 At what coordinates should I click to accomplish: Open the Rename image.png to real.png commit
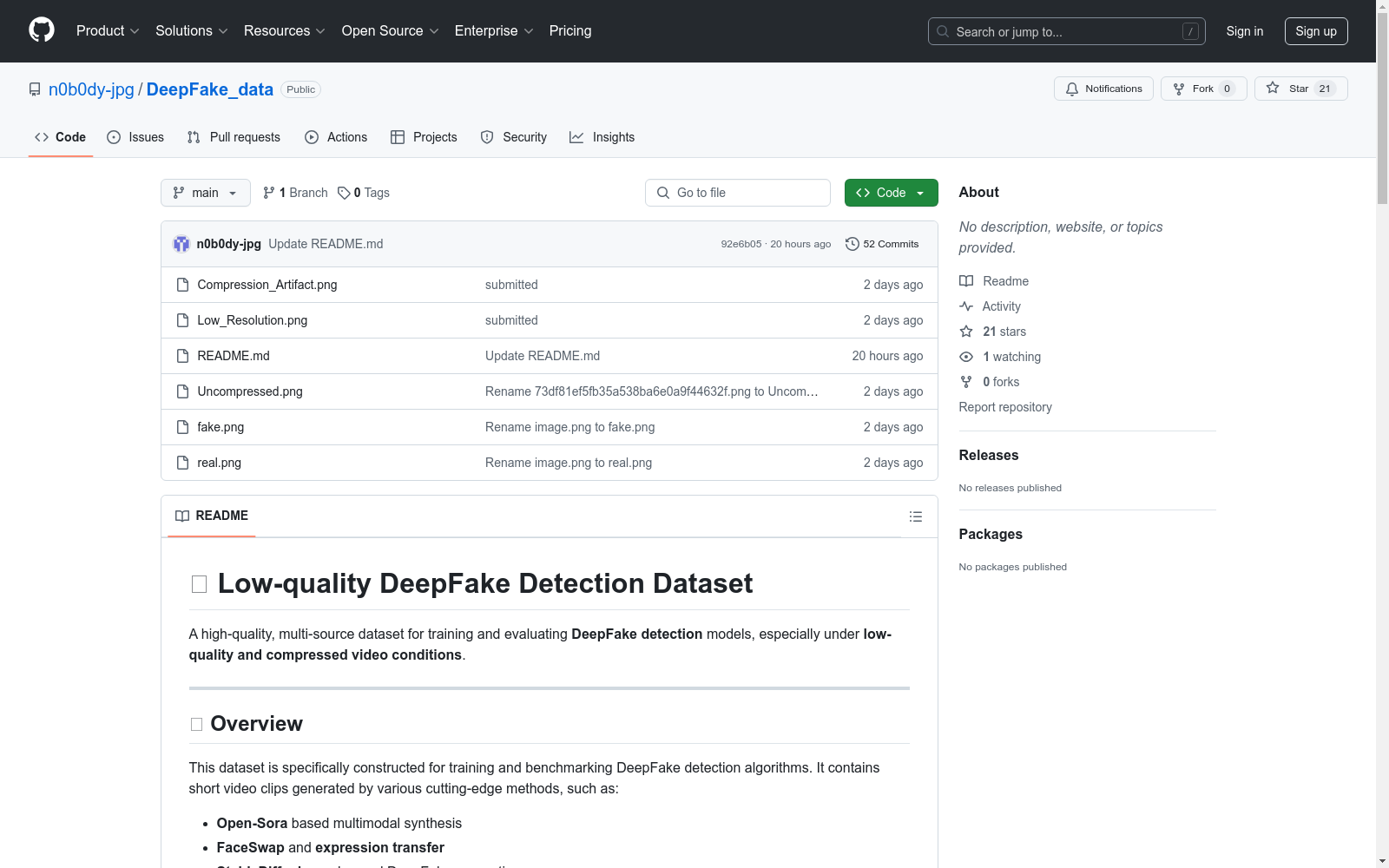(x=569, y=463)
